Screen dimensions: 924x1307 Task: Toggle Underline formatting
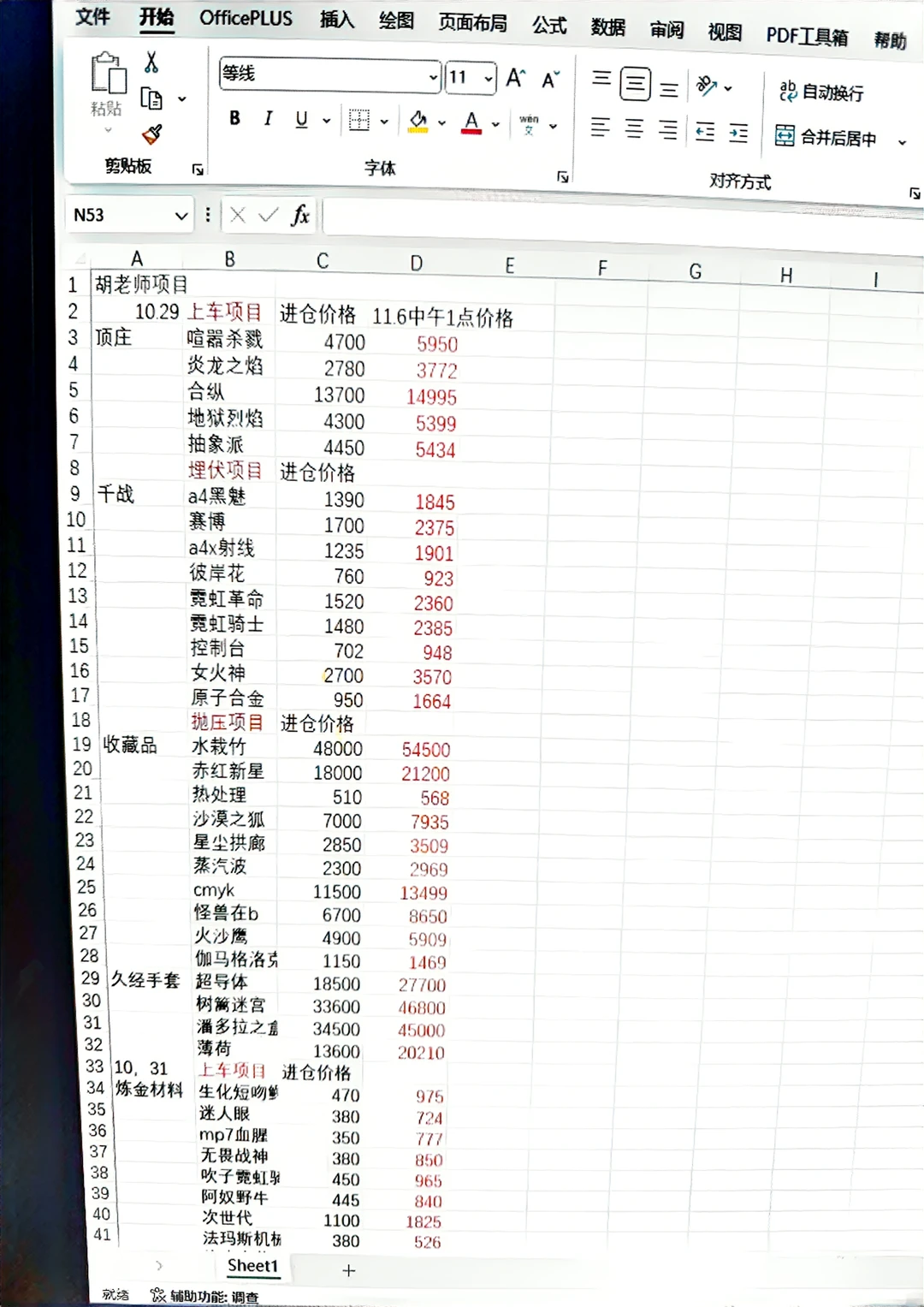click(301, 119)
